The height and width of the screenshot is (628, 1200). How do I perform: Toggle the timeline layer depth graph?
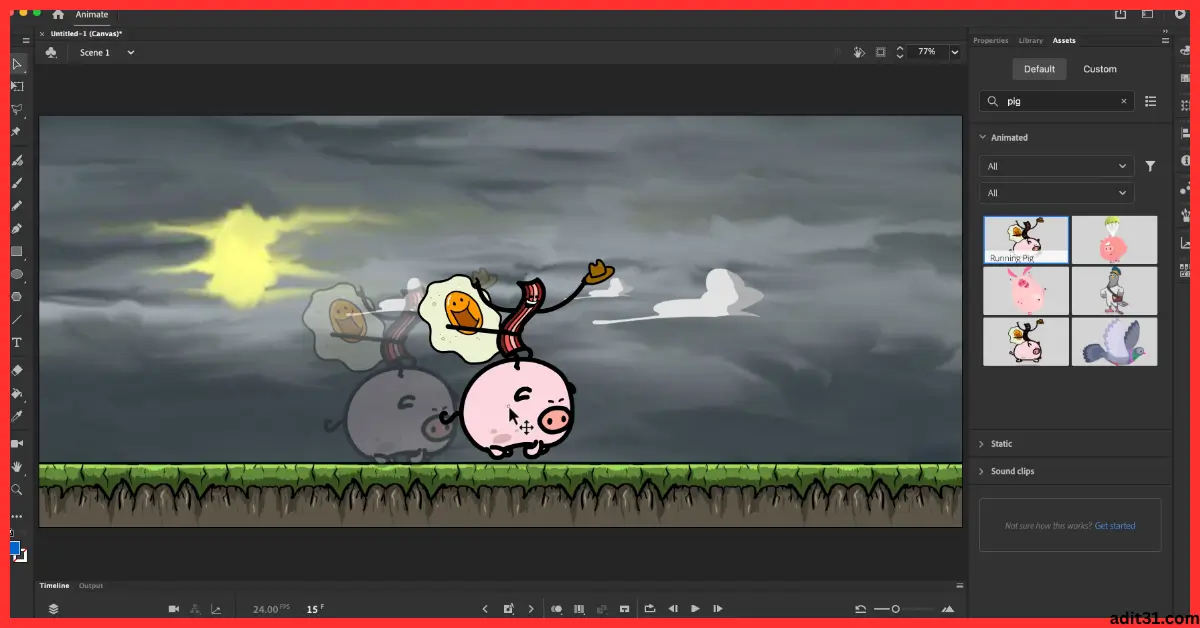click(216, 608)
